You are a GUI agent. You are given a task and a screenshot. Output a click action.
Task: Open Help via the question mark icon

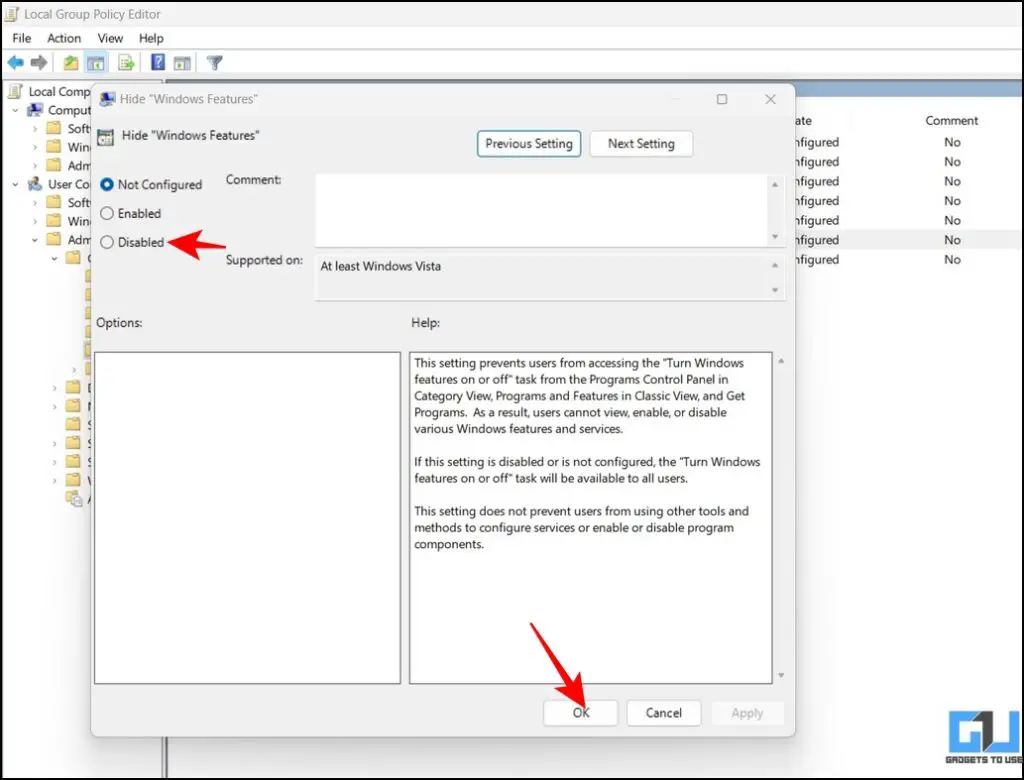click(x=157, y=62)
